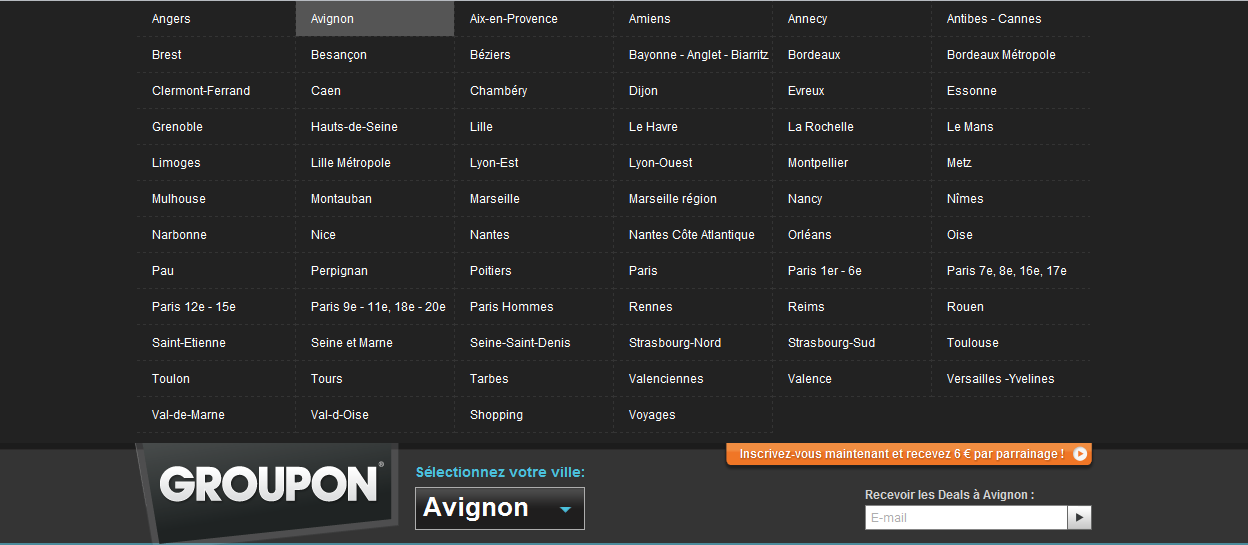Select Avignon from the city list
This screenshot has height=545, width=1248.
point(333,19)
